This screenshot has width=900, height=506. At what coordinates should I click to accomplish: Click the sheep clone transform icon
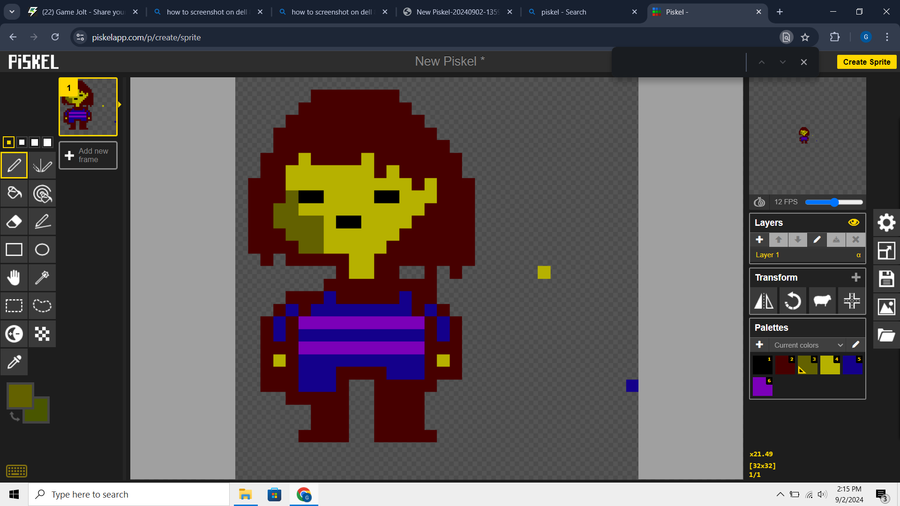pos(822,301)
